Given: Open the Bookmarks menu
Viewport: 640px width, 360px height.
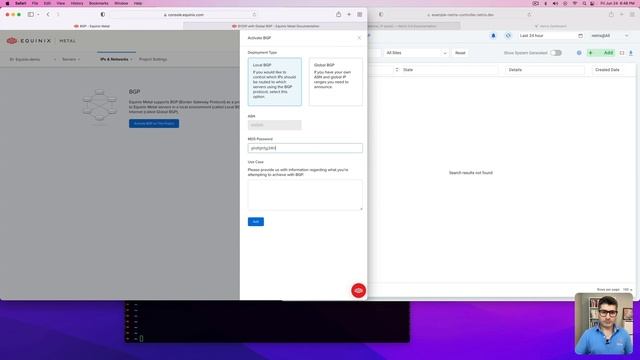Looking at the screenshot, I should pyautogui.click(x=99, y=3).
